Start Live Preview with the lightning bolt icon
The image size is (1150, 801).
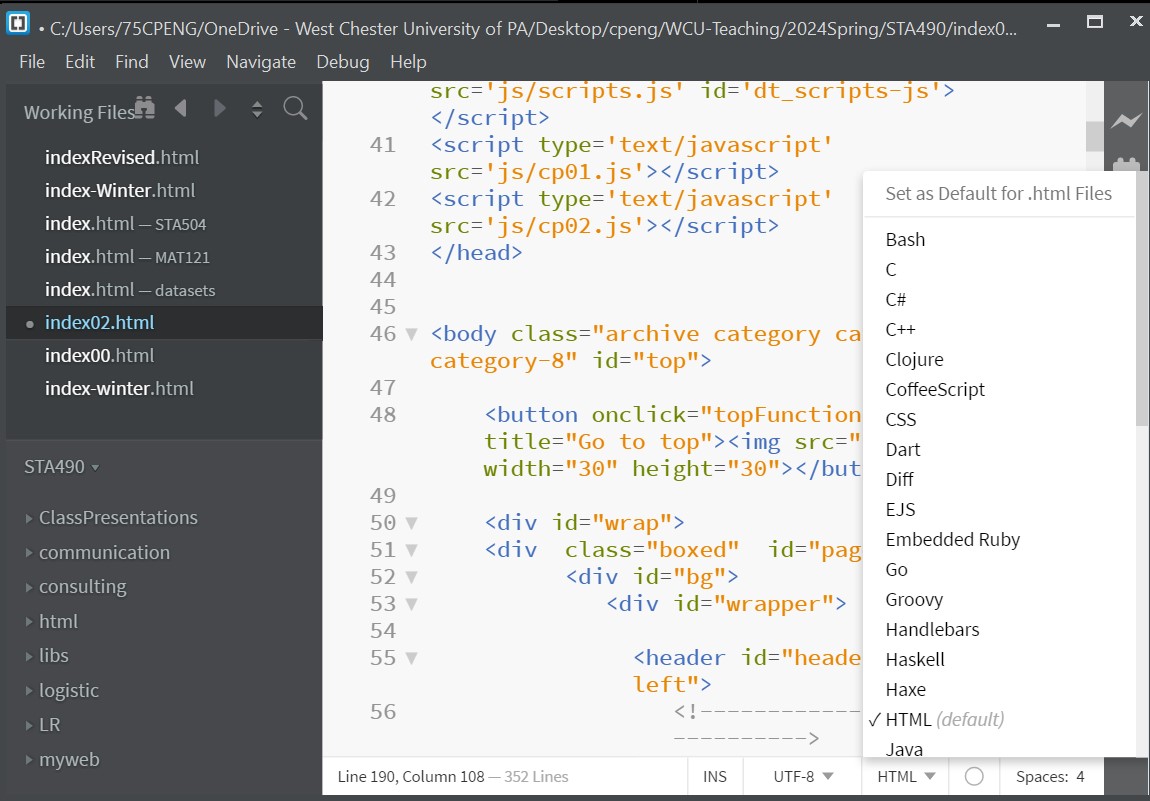click(x=1126, y=120)
